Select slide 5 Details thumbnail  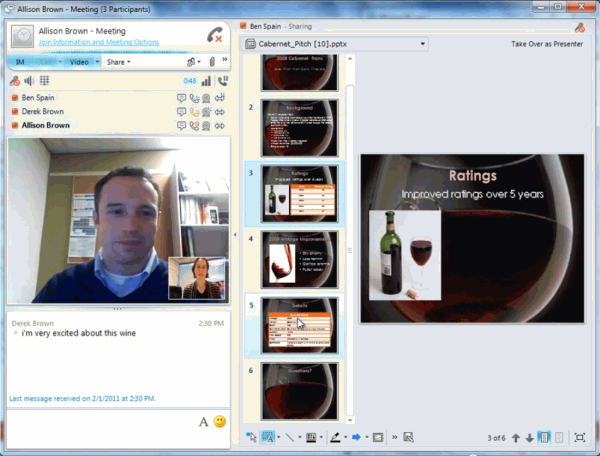tap(300, 325)
